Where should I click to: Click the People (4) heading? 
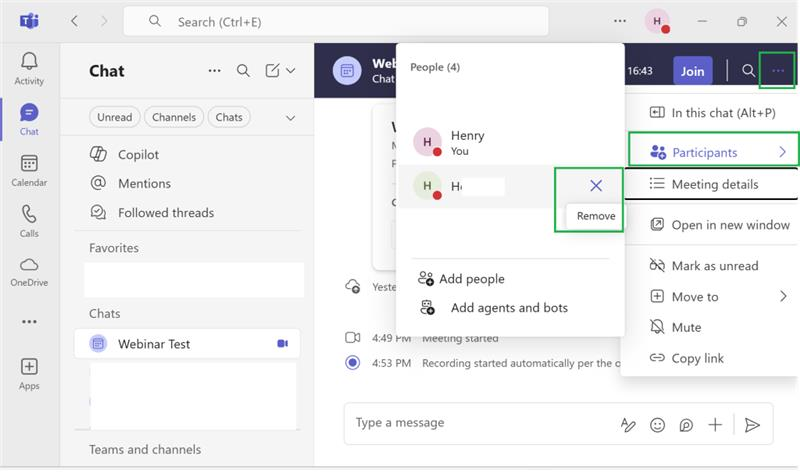coord(435,67)
